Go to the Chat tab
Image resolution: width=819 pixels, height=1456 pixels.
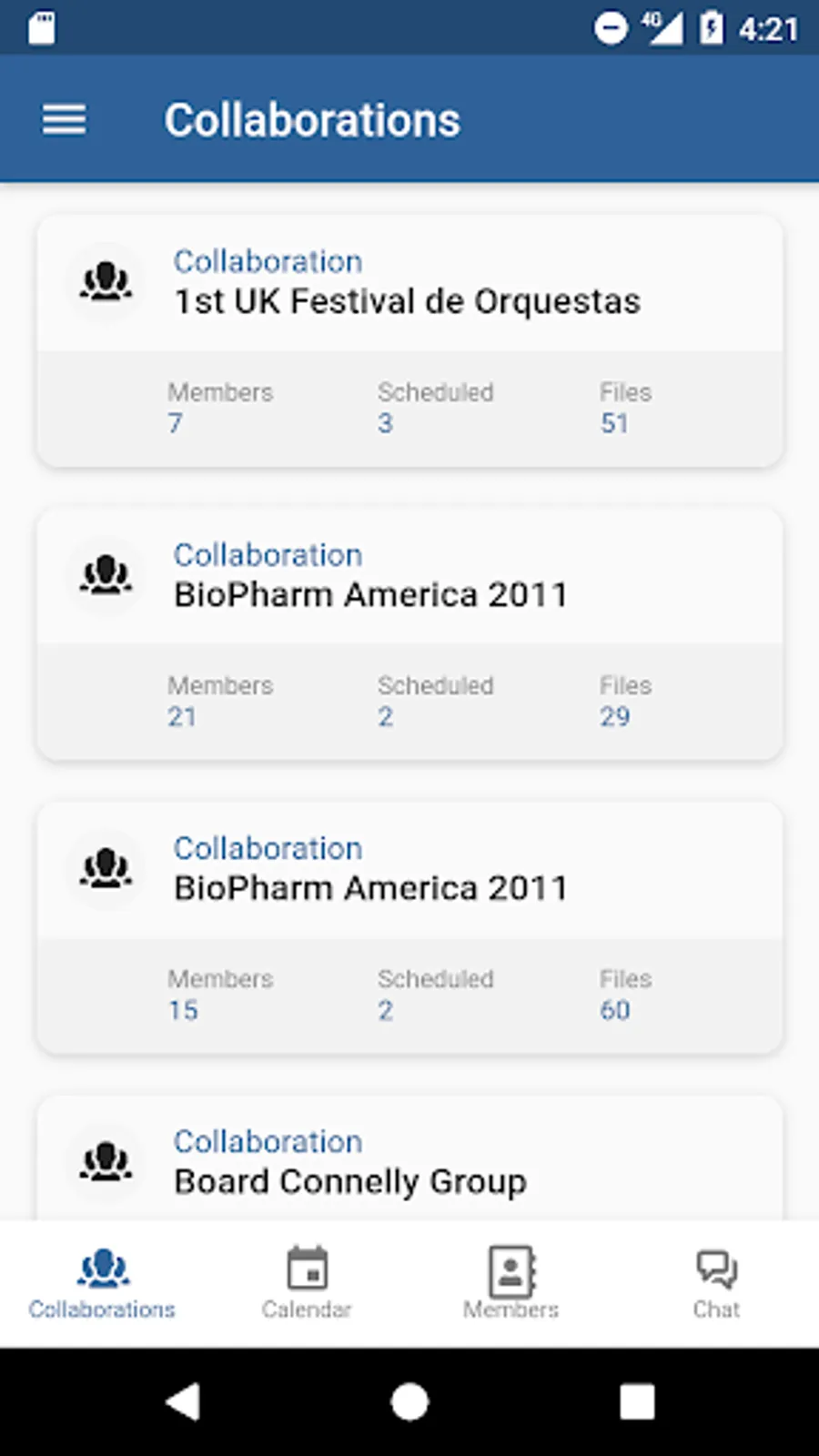[x=716, y=1283]
